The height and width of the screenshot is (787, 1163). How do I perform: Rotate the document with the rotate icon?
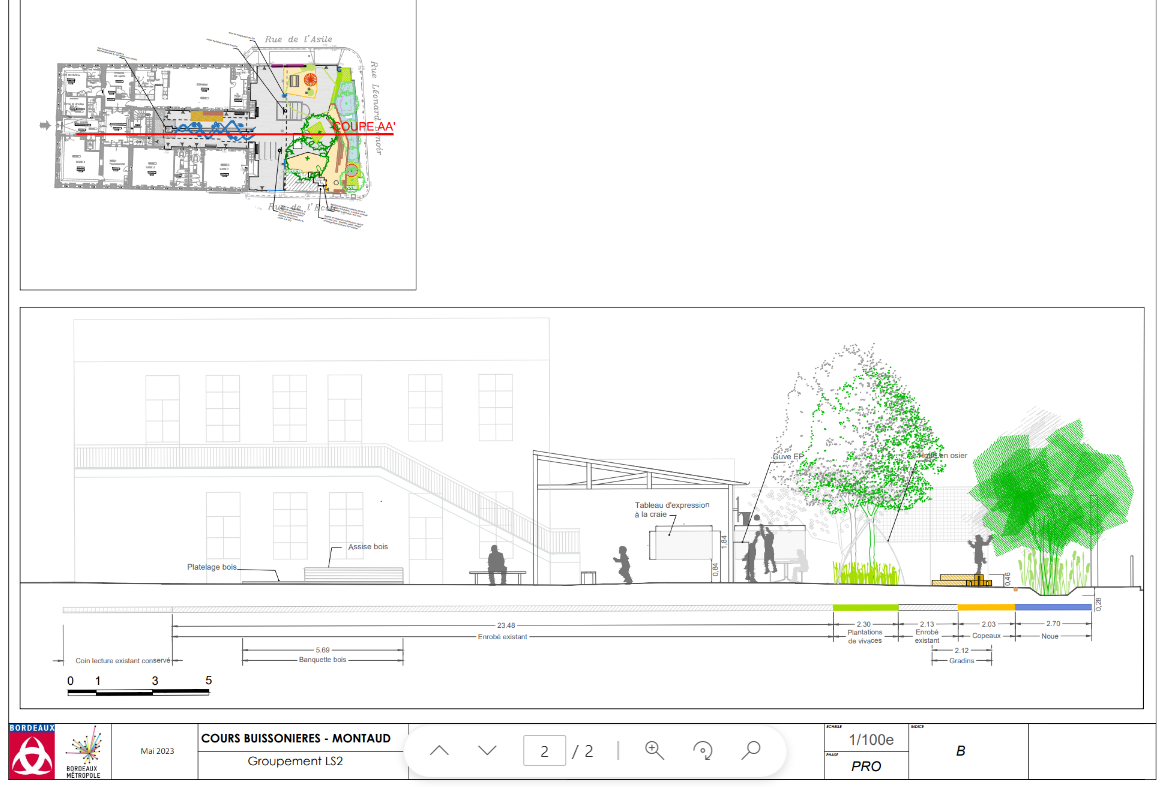tap(703, 750)
